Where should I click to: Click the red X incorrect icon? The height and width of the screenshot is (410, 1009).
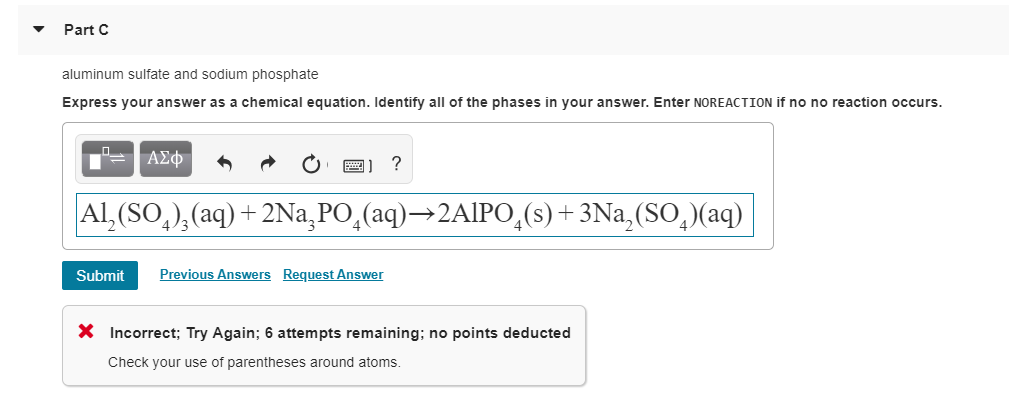86,331
